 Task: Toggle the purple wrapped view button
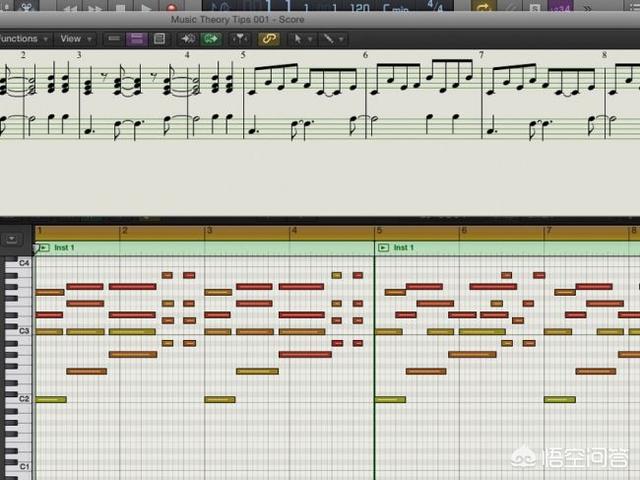135,39
